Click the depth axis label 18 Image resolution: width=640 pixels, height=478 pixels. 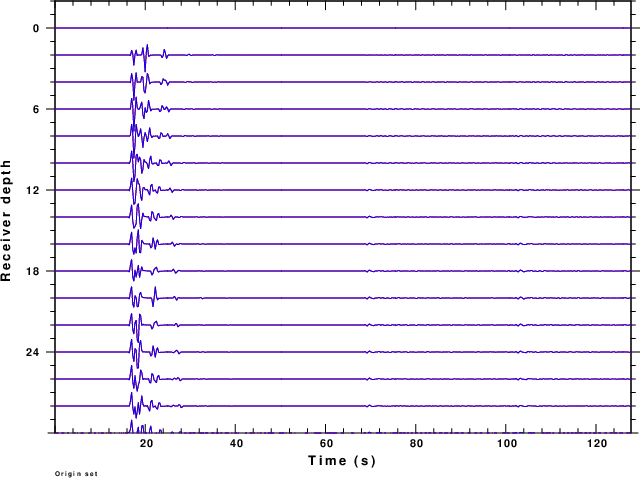[33, 271]
